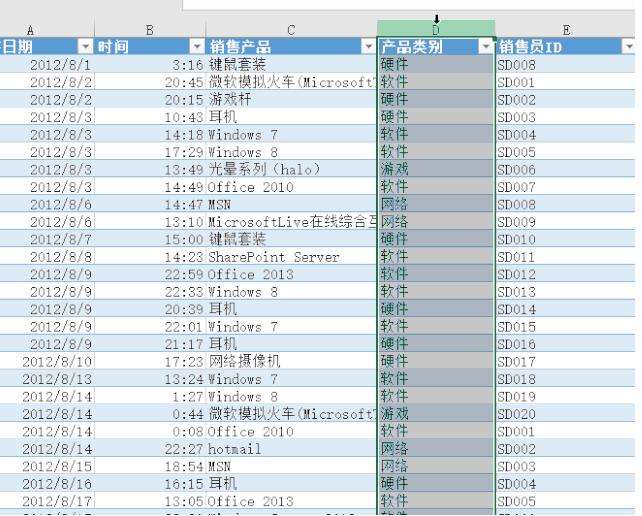Expand the 销售产品 filter dropdown arrow

click(368, 47)
